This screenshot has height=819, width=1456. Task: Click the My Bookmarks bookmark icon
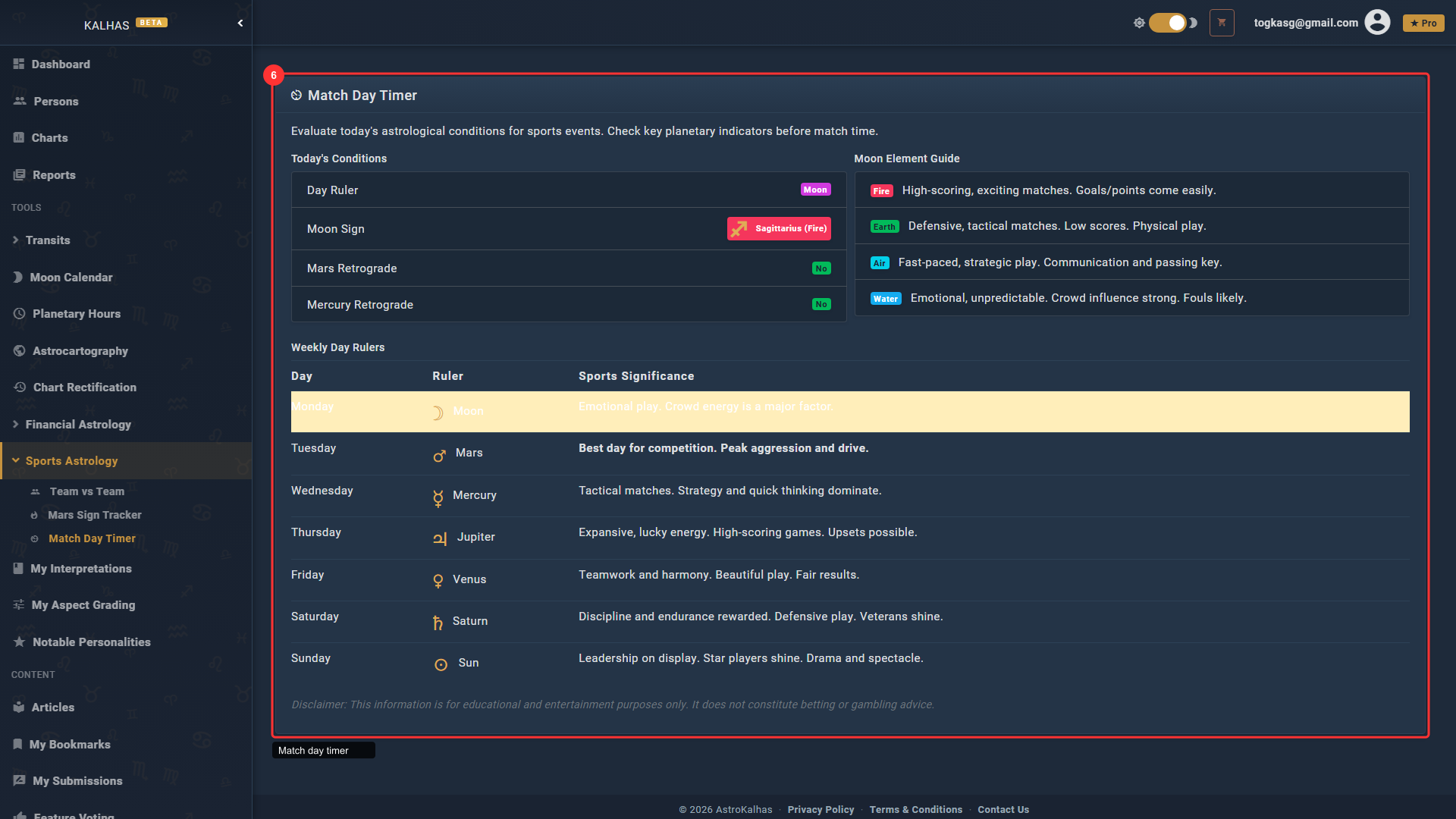[17, 745]
